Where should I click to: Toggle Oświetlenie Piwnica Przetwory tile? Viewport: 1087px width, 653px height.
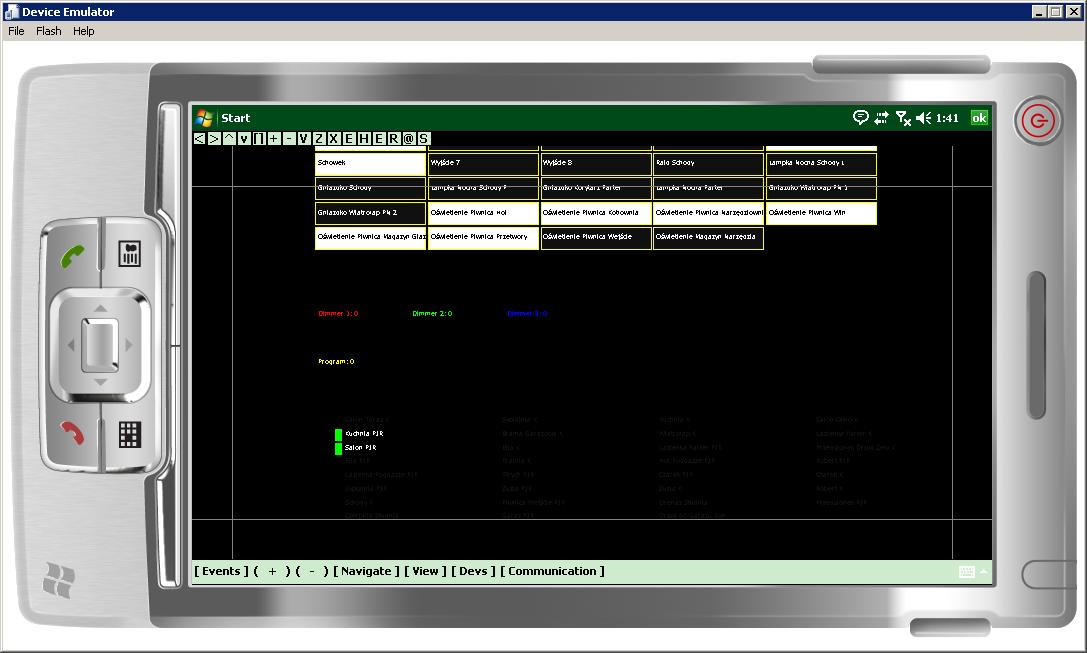483,238
